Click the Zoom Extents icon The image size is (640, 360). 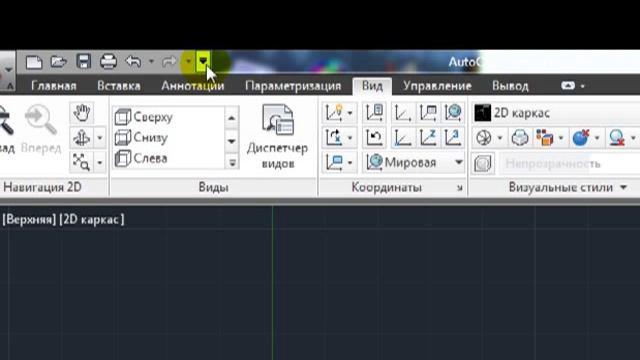pyautogui.click(x=82, y=162)
